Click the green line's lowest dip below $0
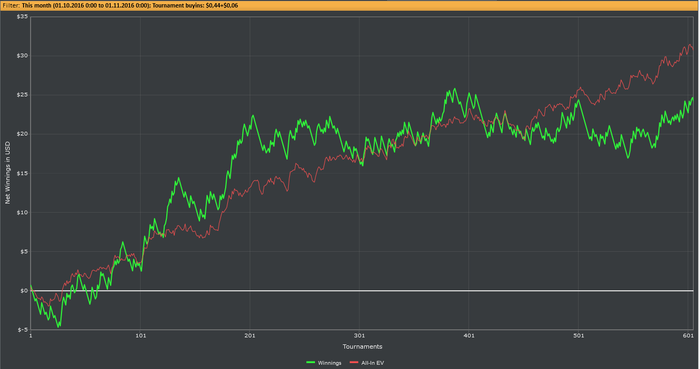 pyautogui.click(x=58, y=327)
